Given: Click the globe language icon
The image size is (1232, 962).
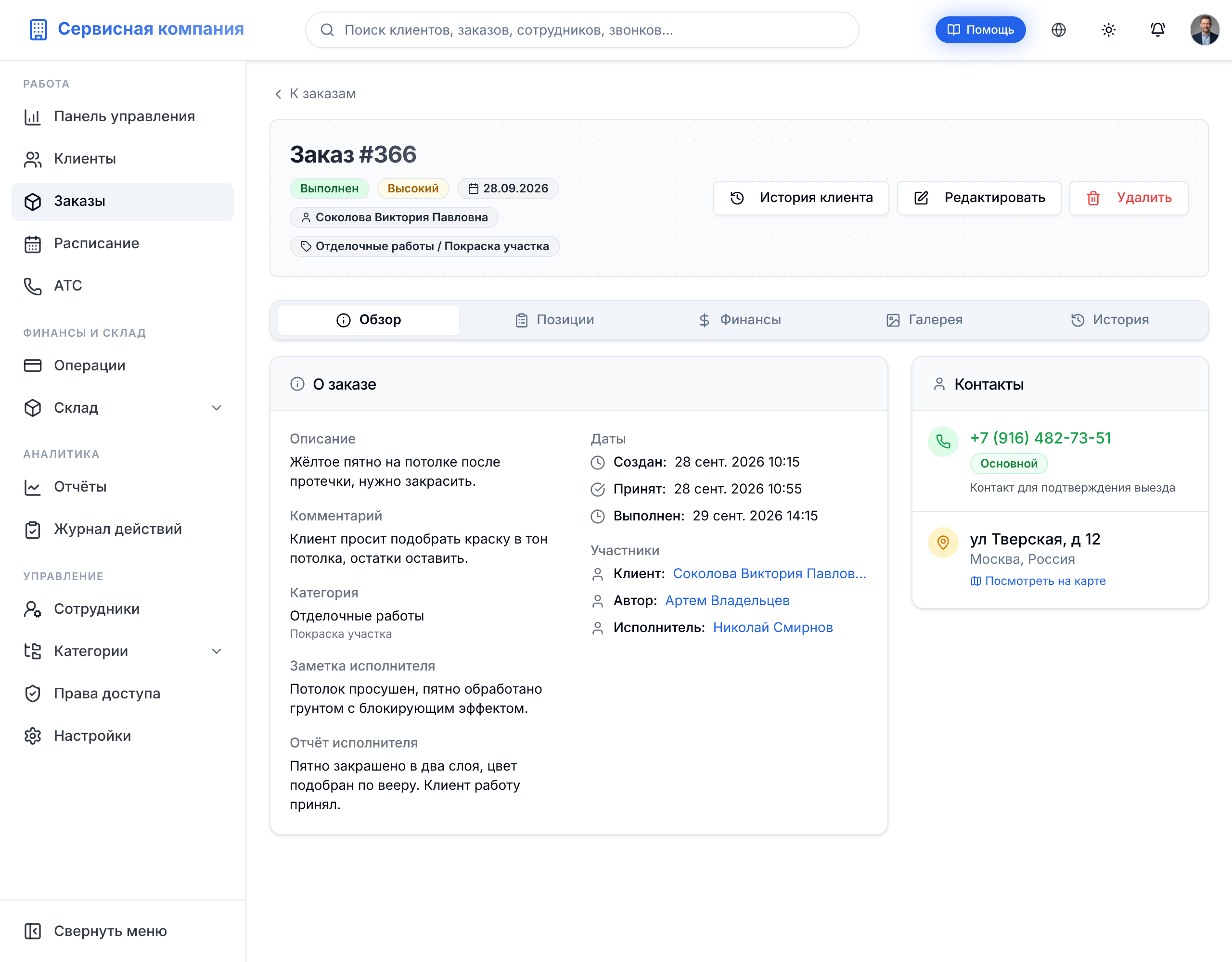Looking at the screenshot, I should 1058,30.
